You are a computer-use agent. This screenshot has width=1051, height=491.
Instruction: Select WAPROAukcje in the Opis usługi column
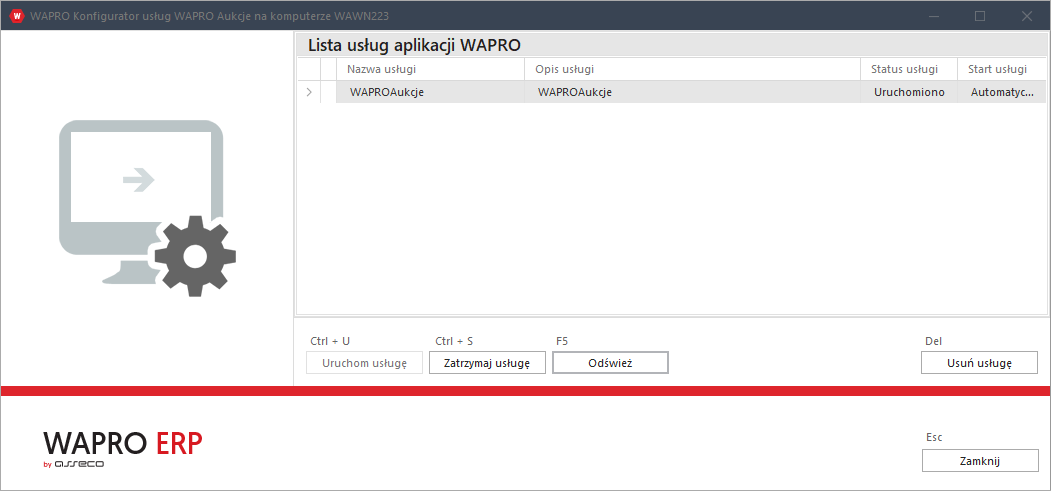point(692,92)
